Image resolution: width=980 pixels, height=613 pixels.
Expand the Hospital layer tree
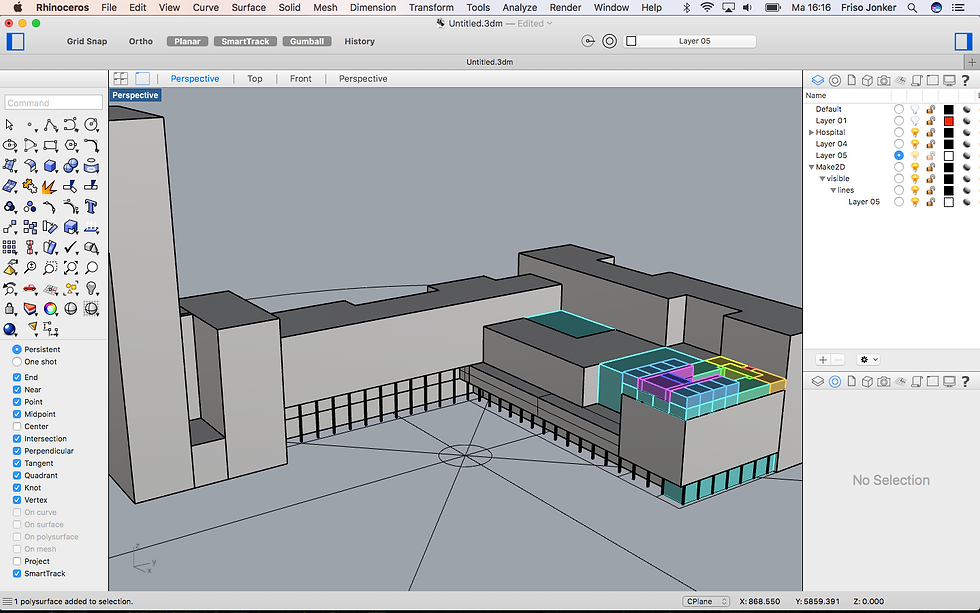coord(811,132)
